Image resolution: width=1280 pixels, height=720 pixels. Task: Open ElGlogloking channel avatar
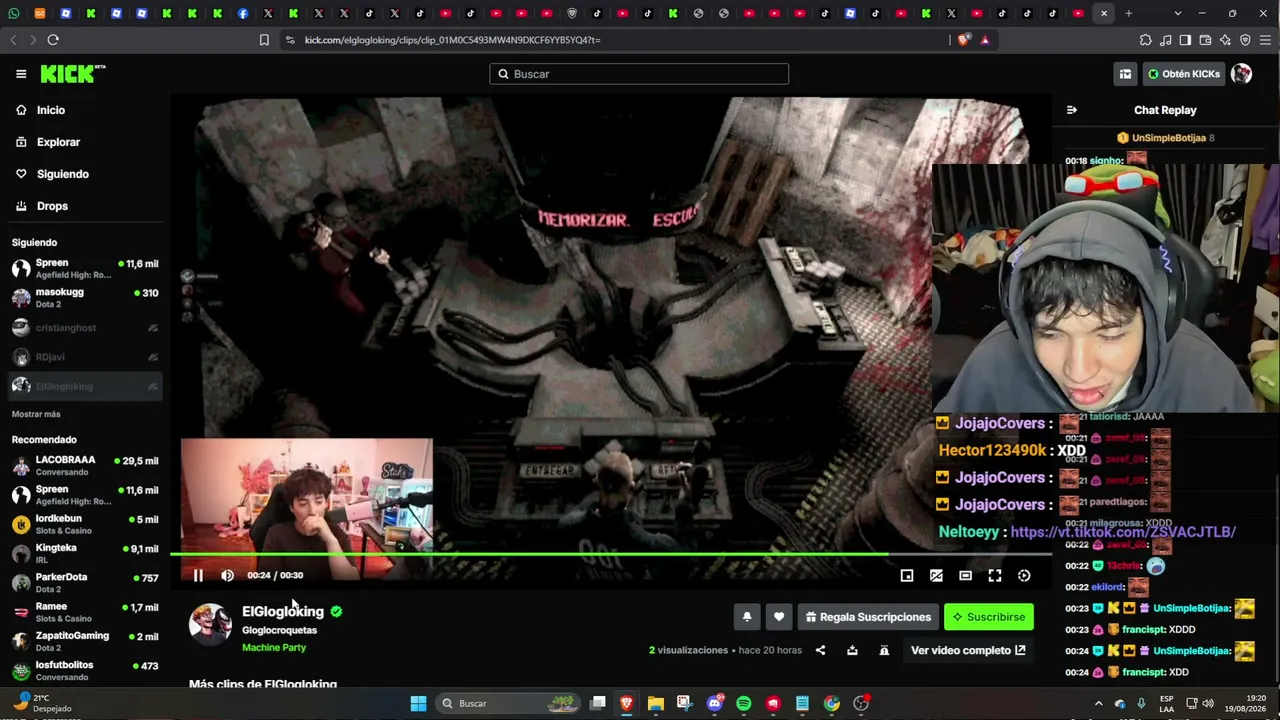pyautogui.click(x=210, y=622)
